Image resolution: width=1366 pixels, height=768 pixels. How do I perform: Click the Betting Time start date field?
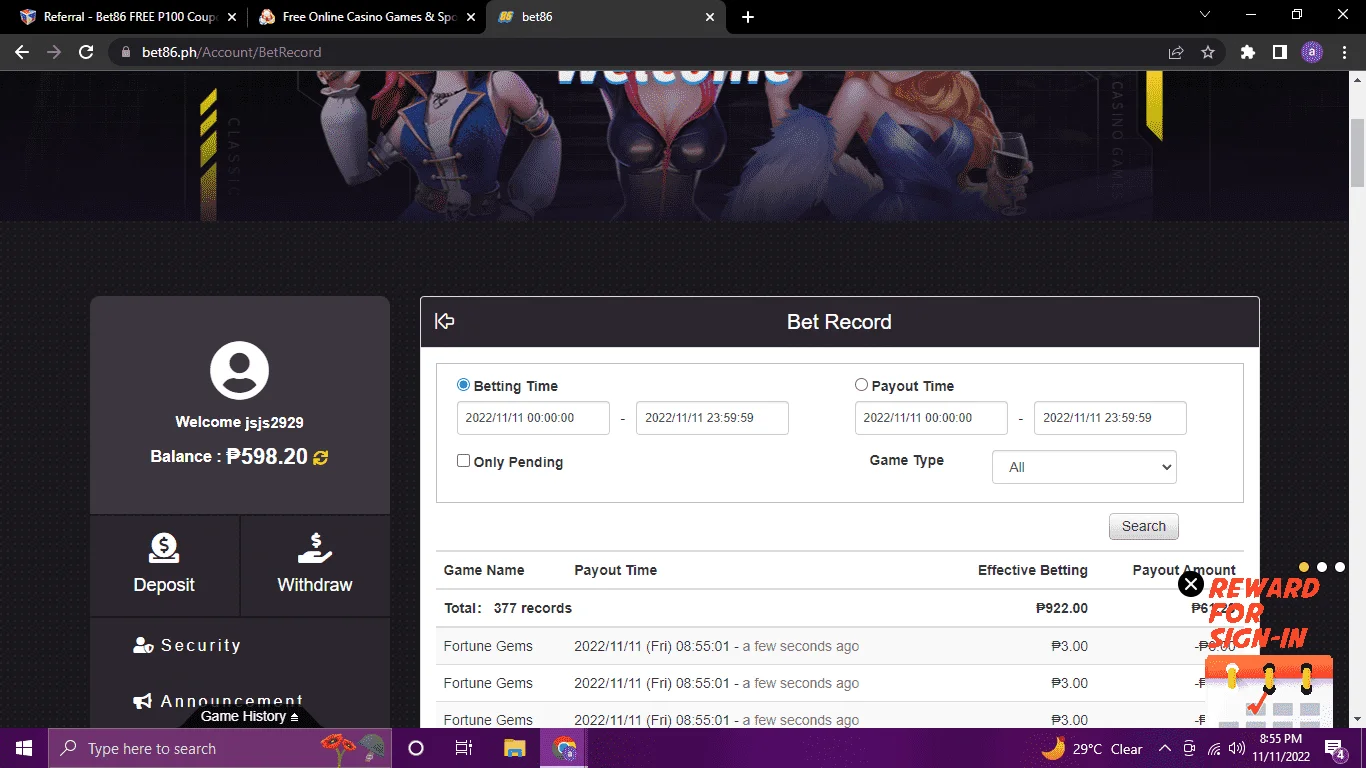[x=533, y=418]
